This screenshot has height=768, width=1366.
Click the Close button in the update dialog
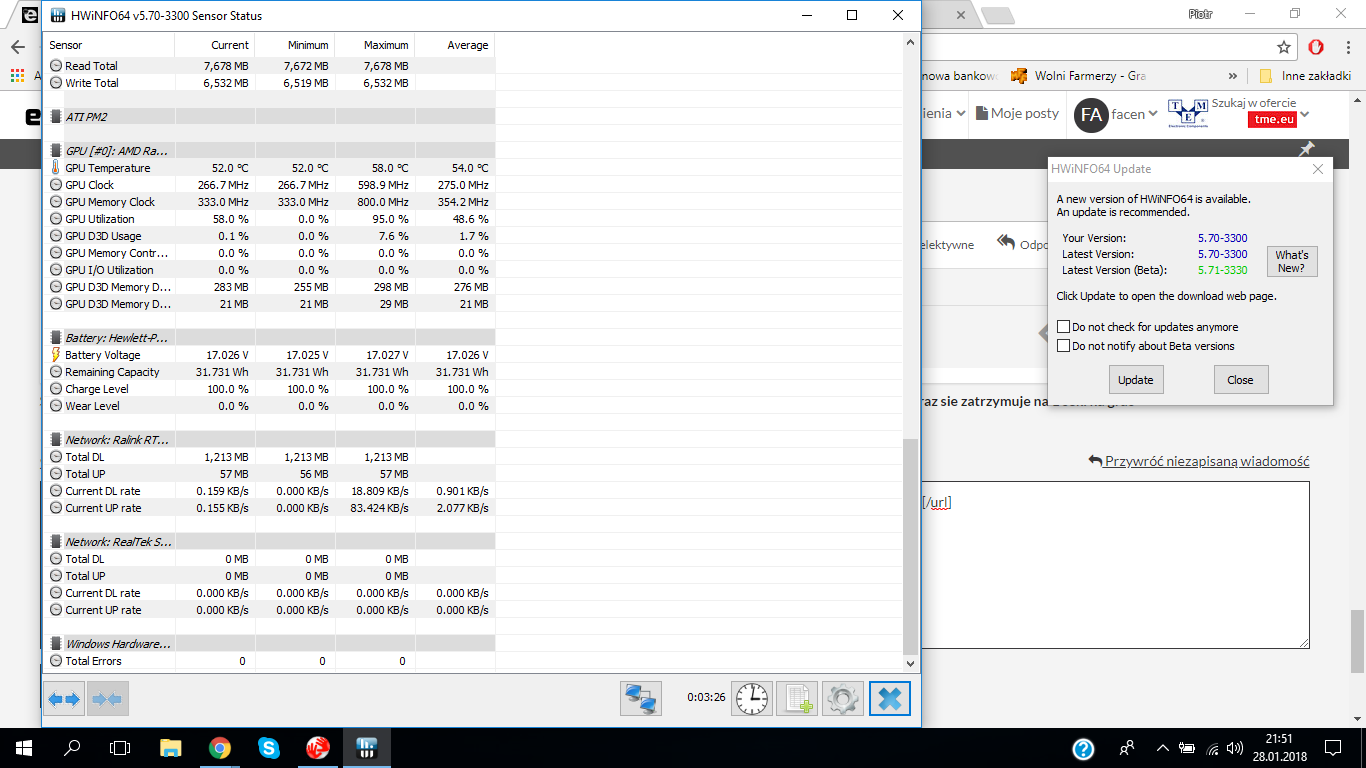coord(1241,380)
